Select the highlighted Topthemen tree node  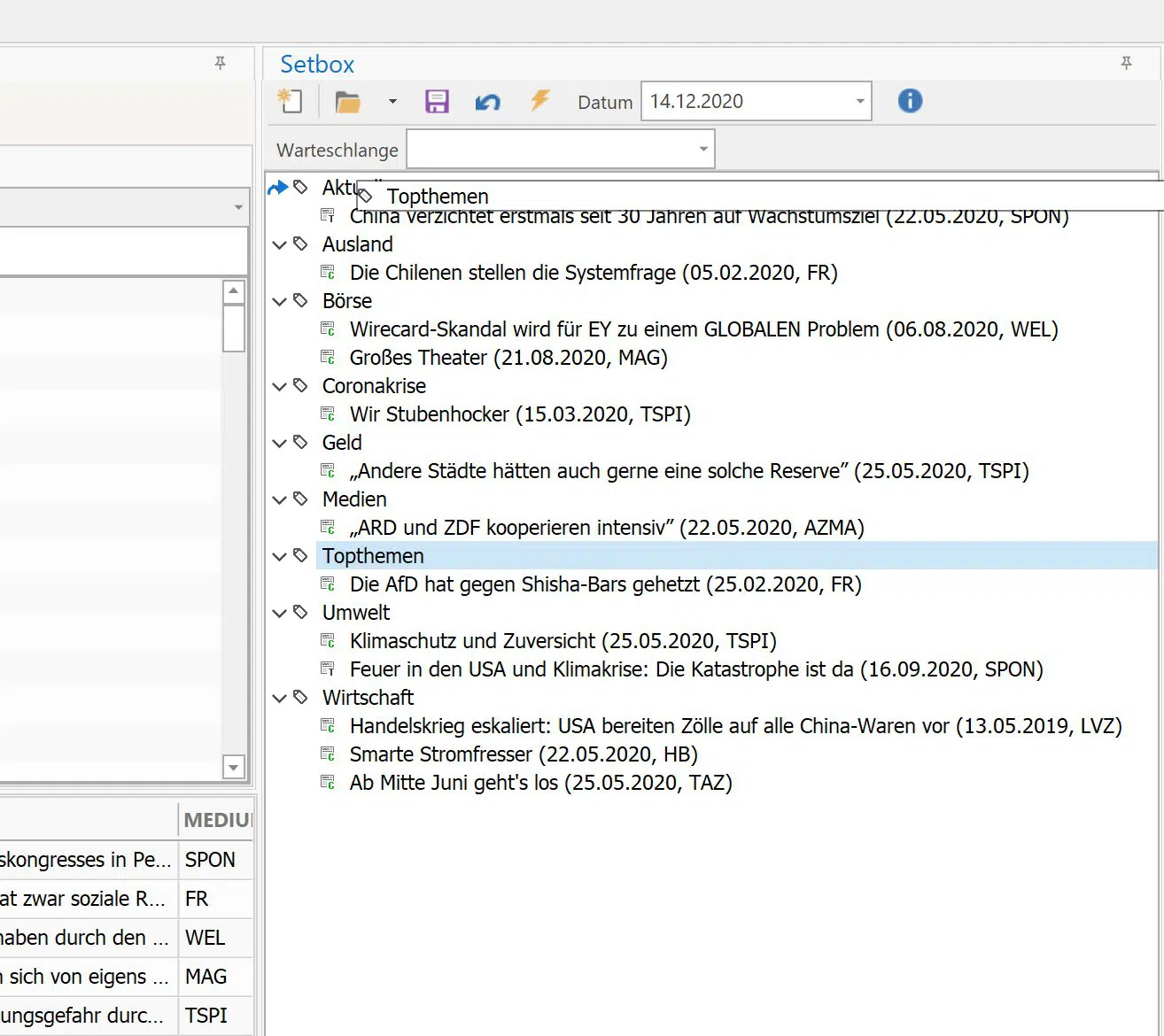tap(373, 556)
